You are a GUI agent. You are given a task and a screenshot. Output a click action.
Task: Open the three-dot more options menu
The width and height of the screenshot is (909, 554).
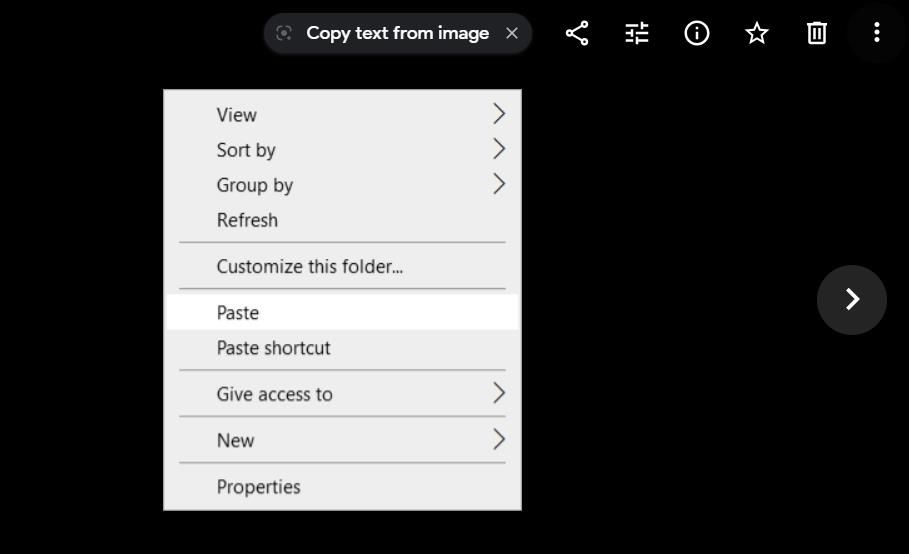coord(876,33)
